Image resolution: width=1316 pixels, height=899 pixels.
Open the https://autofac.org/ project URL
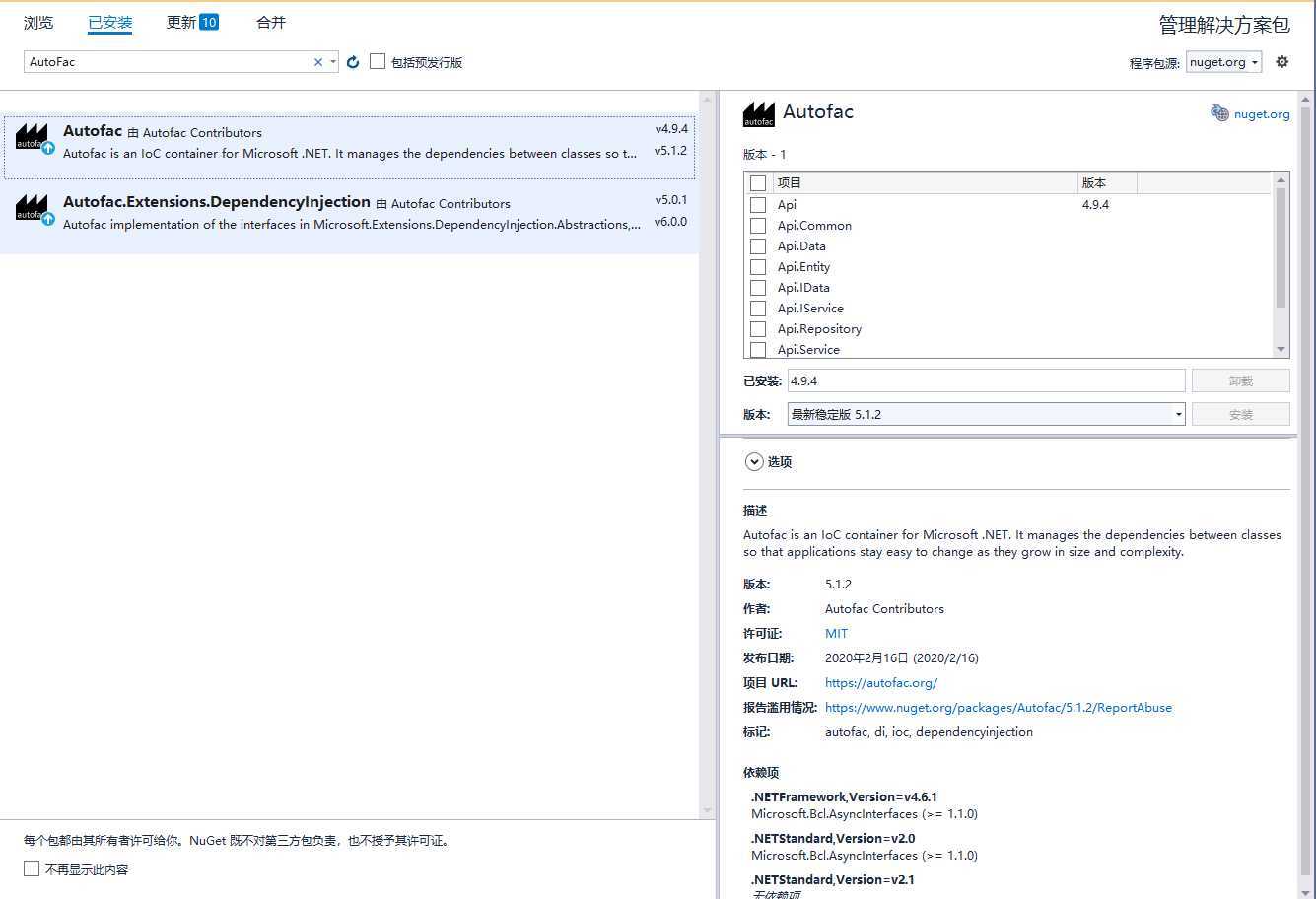click(881, 683)
